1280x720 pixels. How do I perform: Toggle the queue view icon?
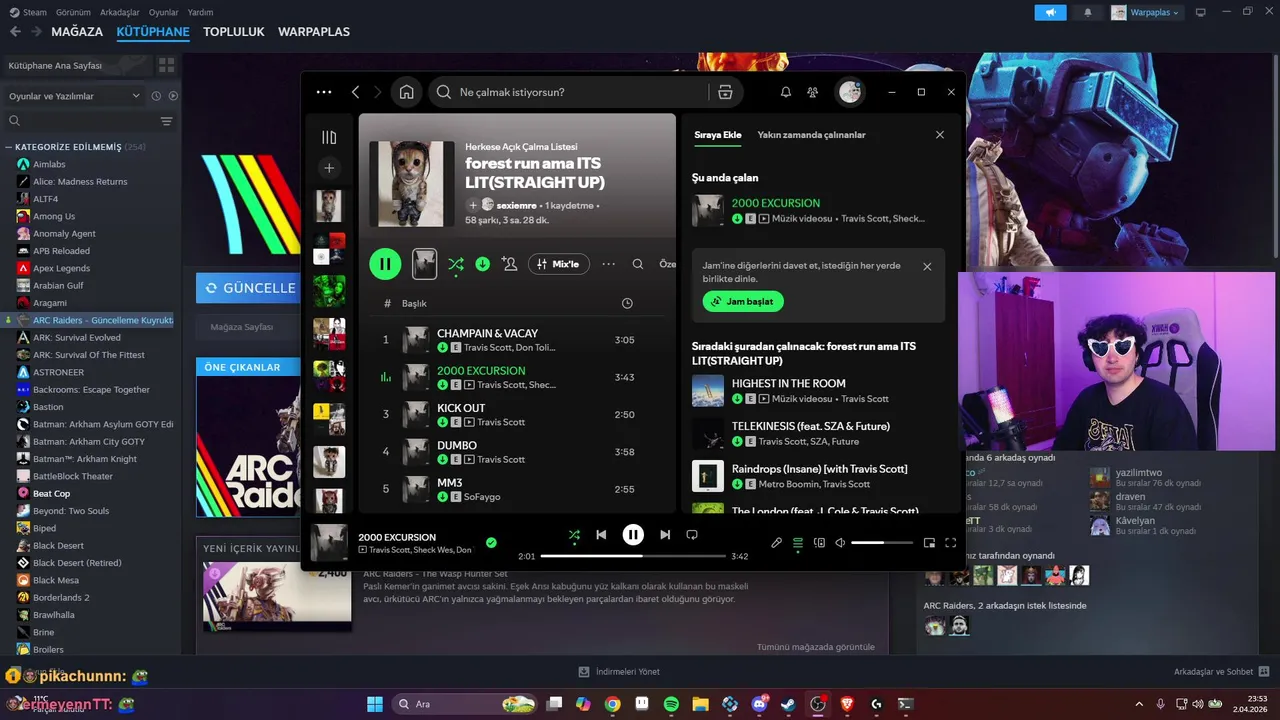[x=798, y=543]
